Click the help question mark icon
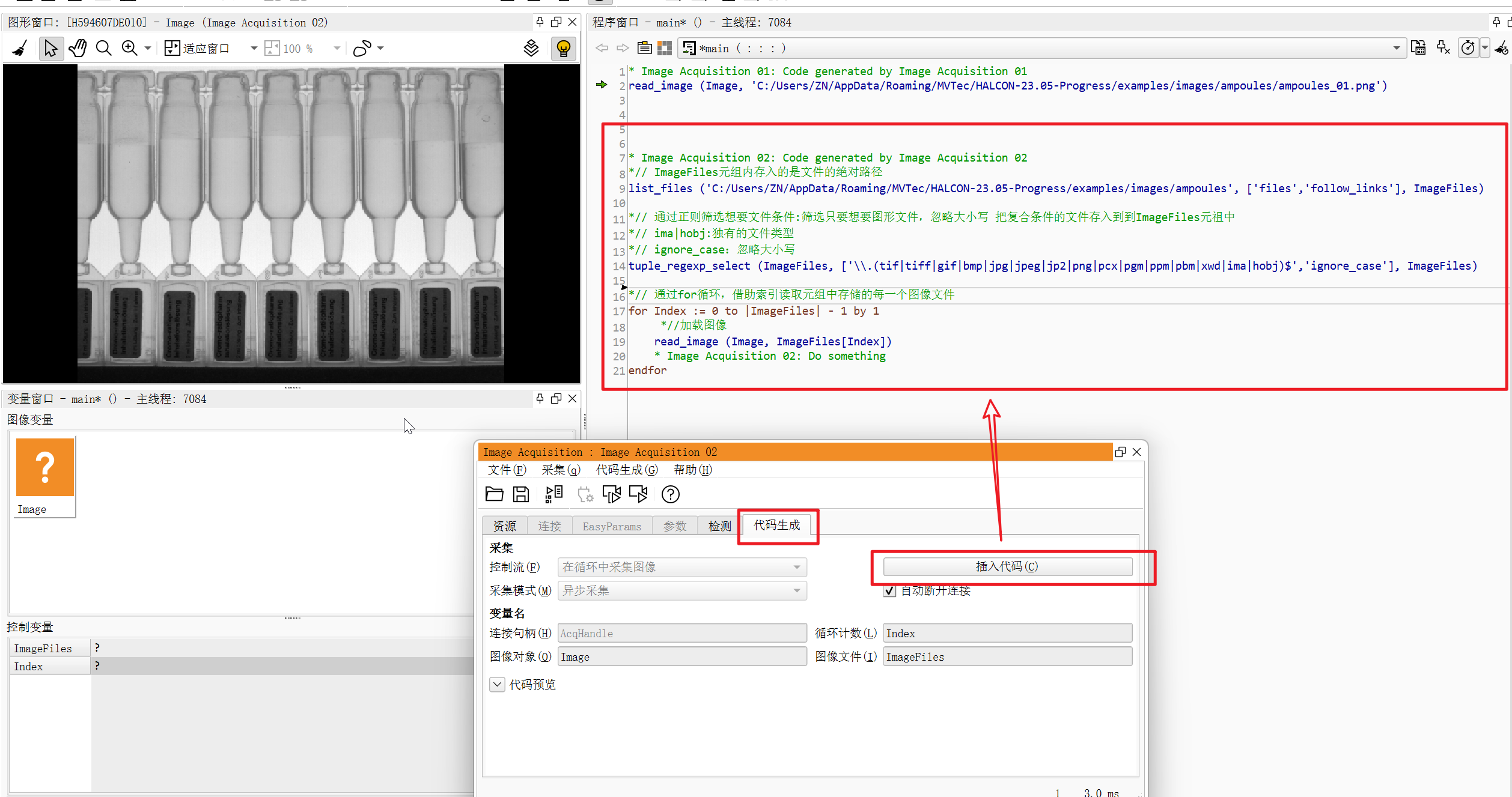1512x797 pixels. point(670,494)
